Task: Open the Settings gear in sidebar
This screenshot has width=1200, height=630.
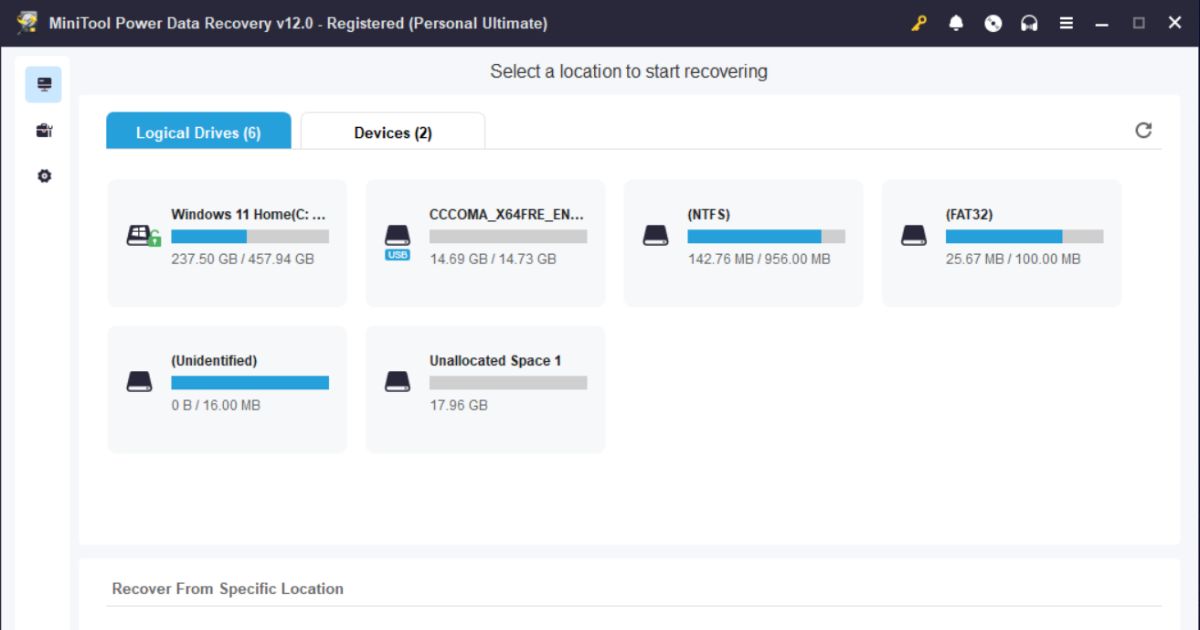Action: coord(44,176)
